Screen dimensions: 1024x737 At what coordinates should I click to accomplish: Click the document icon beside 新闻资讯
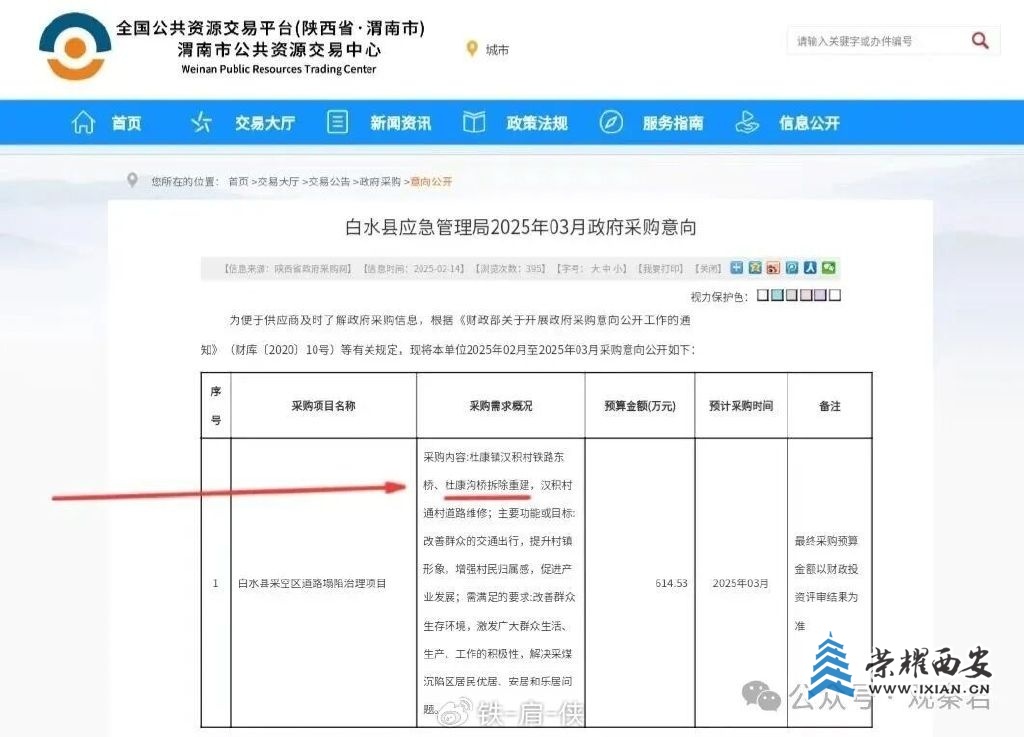point(338,123)
